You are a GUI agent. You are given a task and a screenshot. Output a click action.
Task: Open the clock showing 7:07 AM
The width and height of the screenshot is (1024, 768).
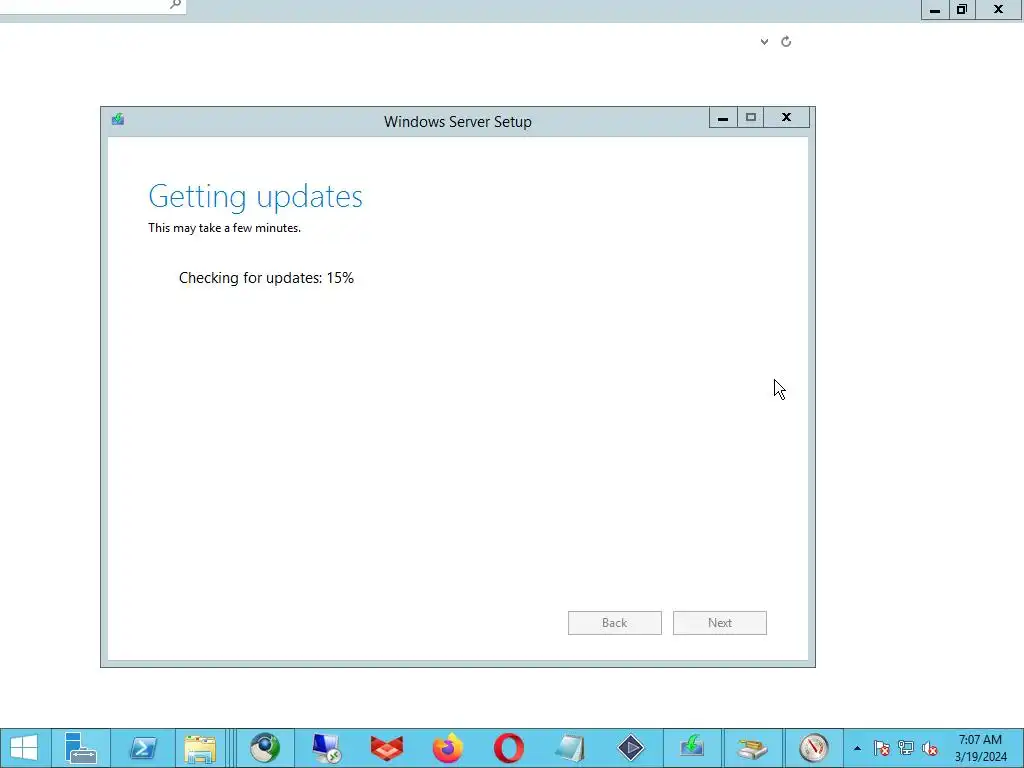(x=980, y=748)
